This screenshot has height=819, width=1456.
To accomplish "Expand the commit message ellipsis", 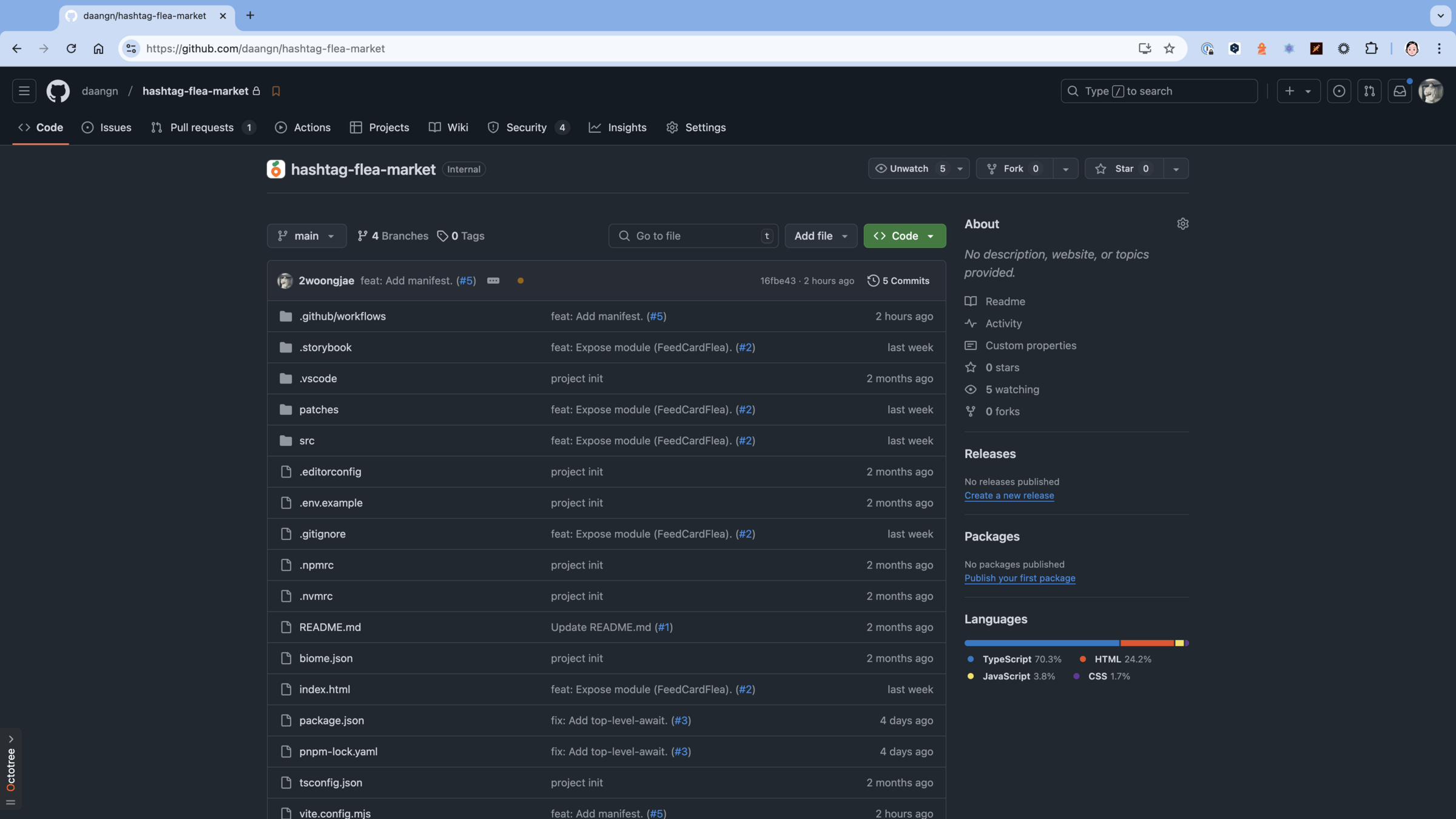I will pyautogui.click(x=493, y=281).
